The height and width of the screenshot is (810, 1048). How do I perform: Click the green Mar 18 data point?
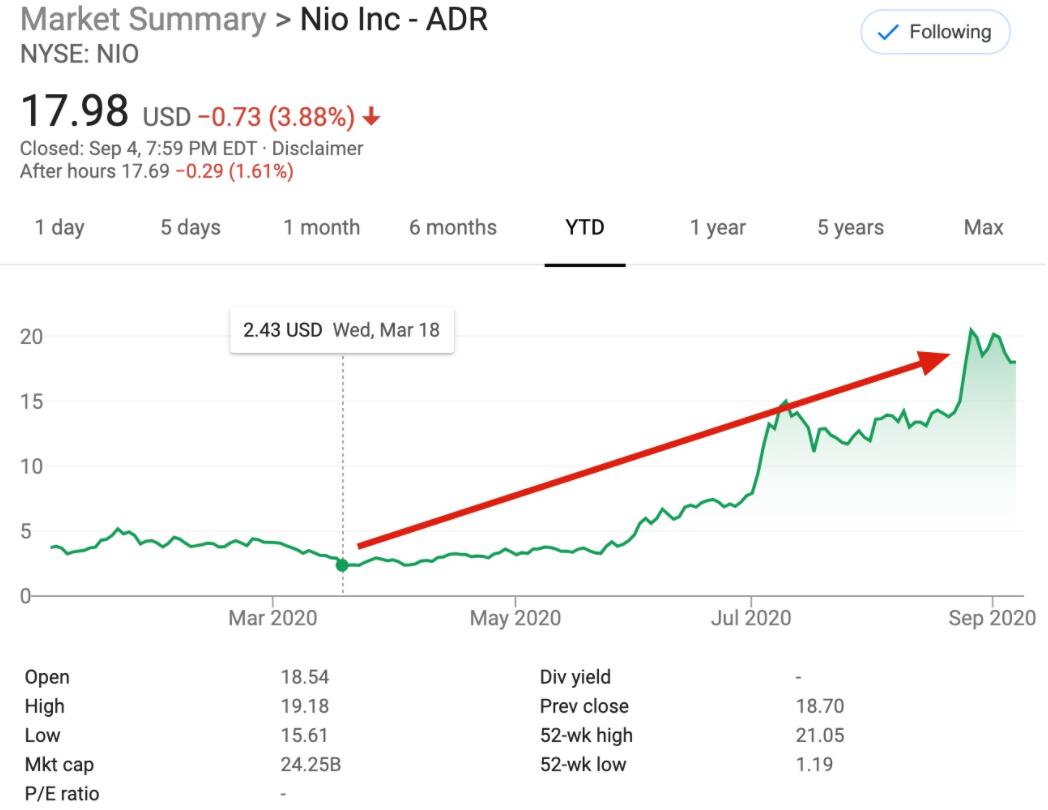point(342,565)
